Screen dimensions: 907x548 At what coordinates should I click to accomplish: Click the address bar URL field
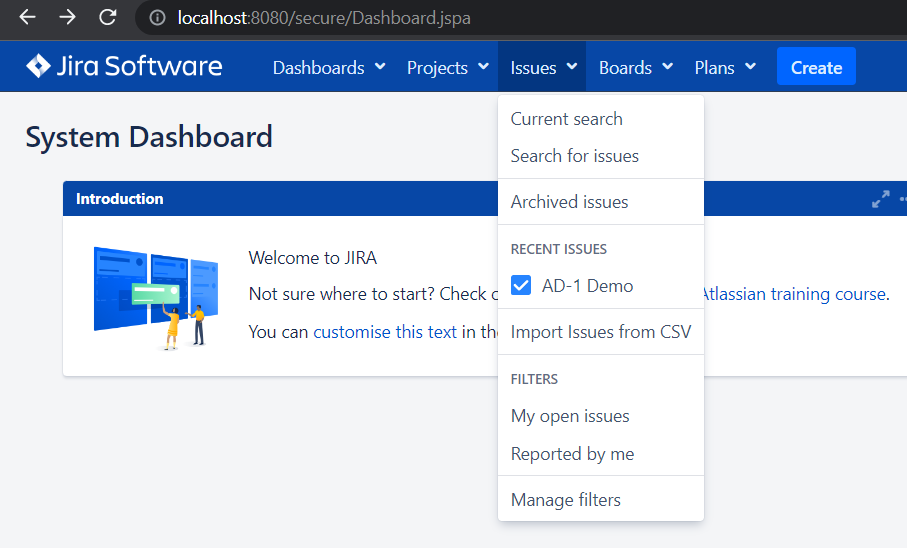click(x=521, y=18)
